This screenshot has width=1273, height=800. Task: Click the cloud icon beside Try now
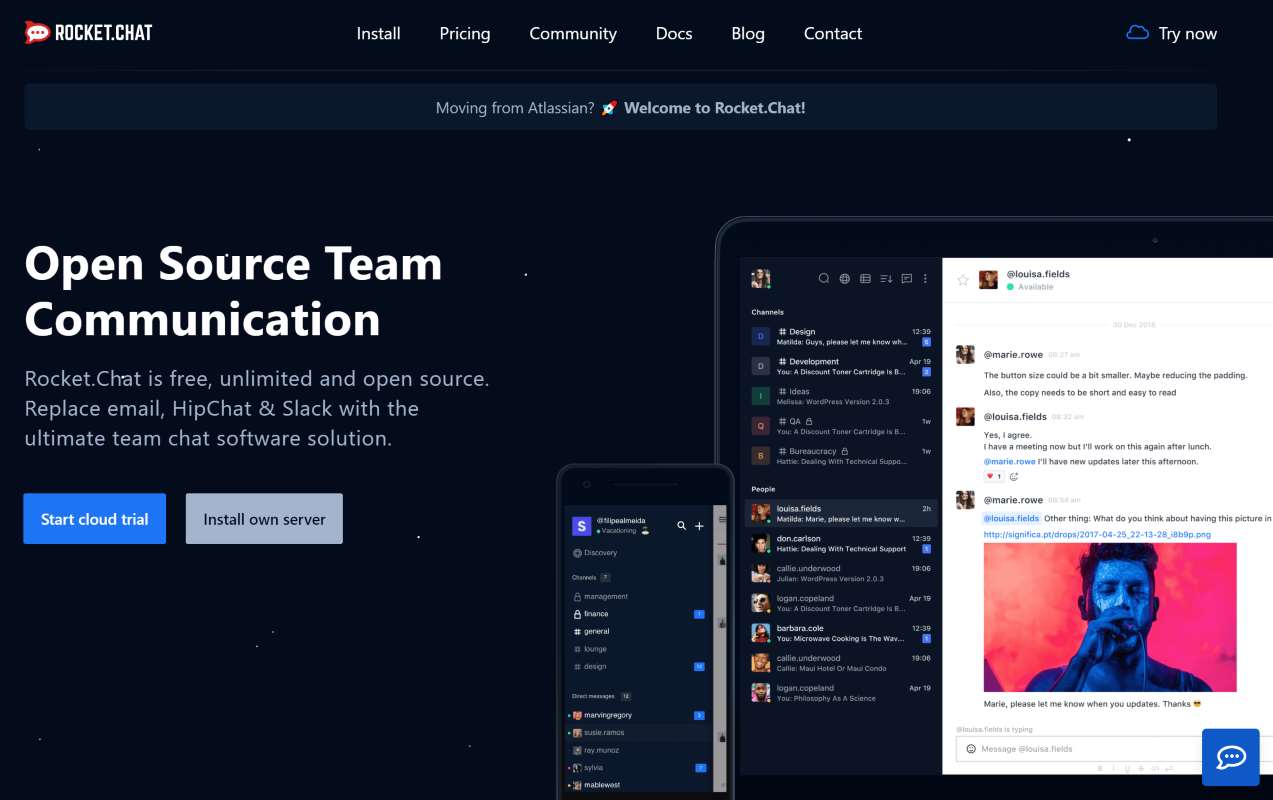coord(1137,33)
